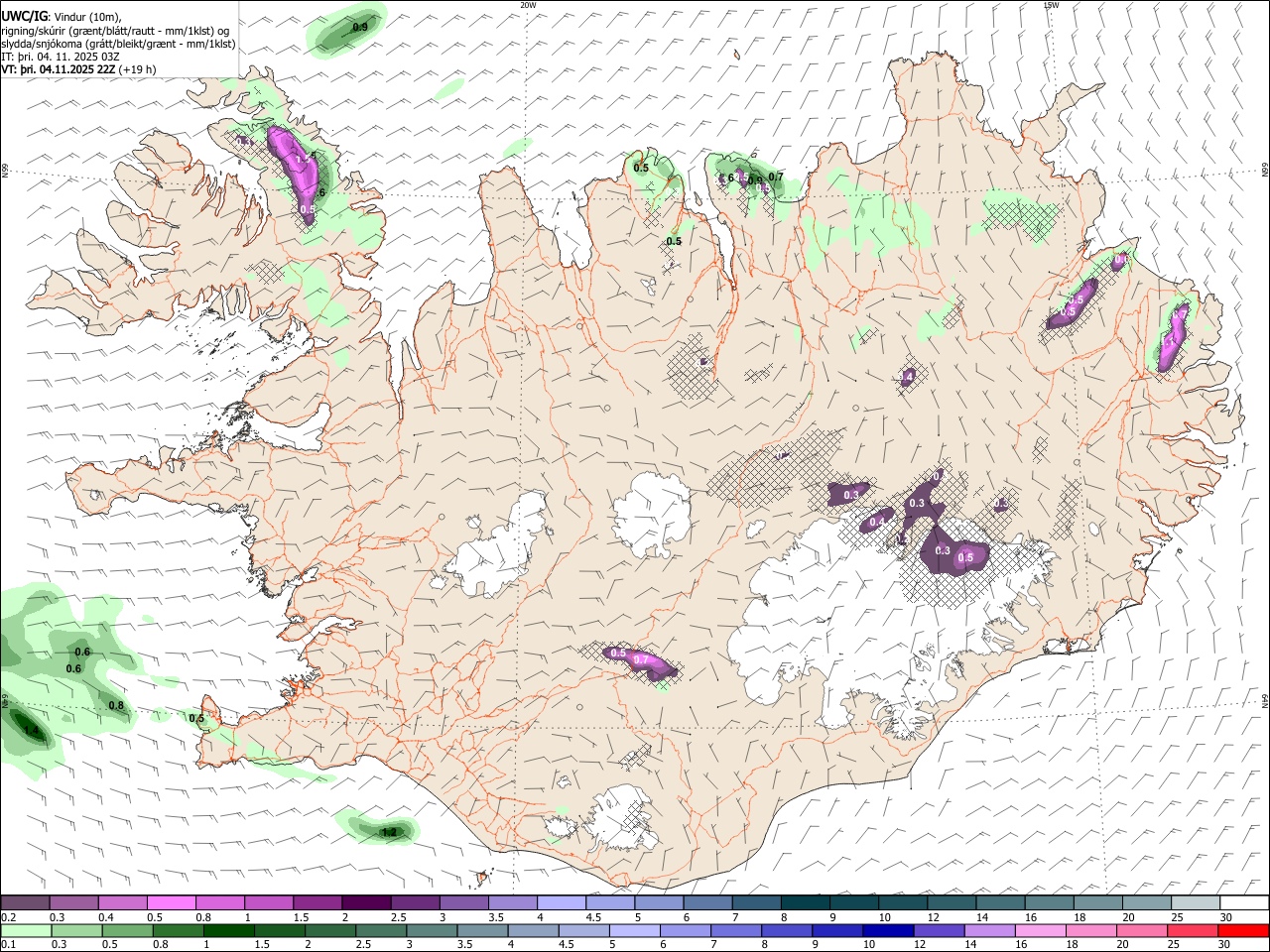Click the 20W longitude label

(x=528, y=5)
